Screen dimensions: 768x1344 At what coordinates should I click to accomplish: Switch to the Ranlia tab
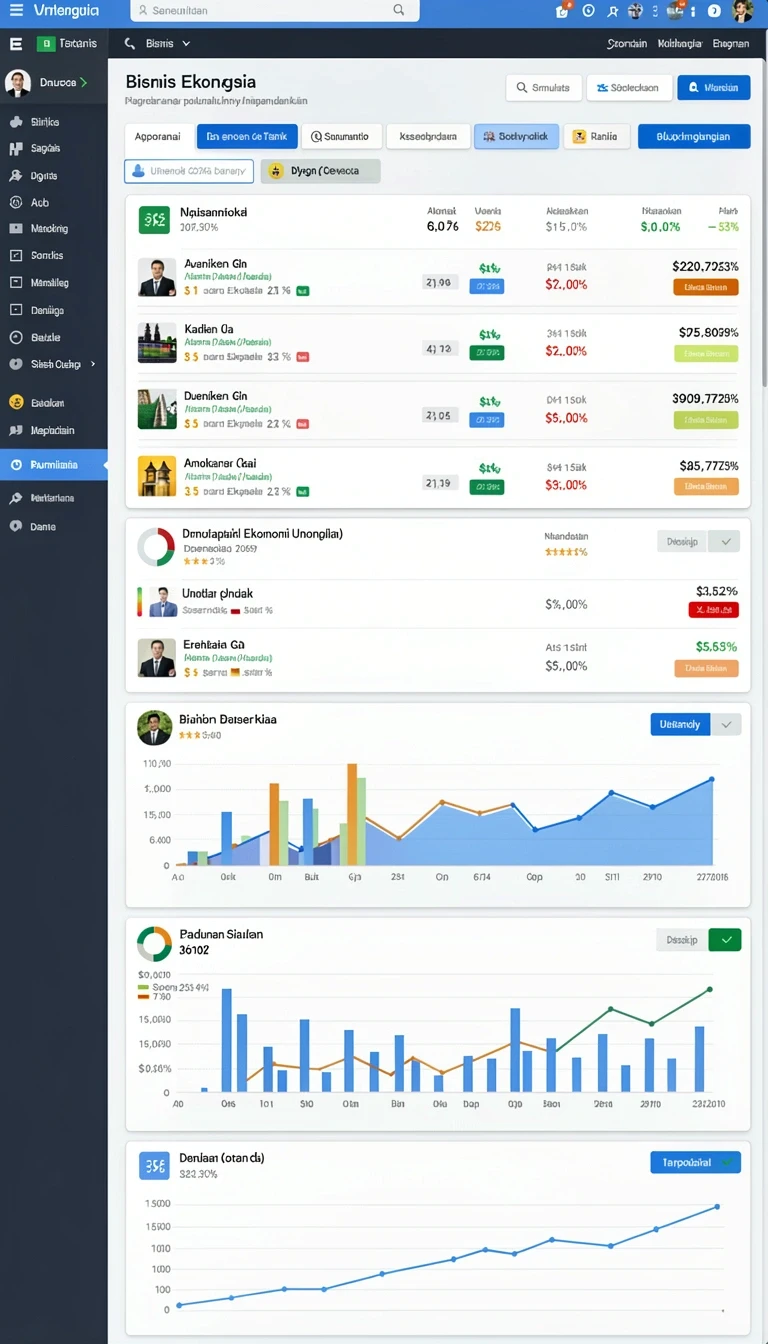click(x=597, y=136)
